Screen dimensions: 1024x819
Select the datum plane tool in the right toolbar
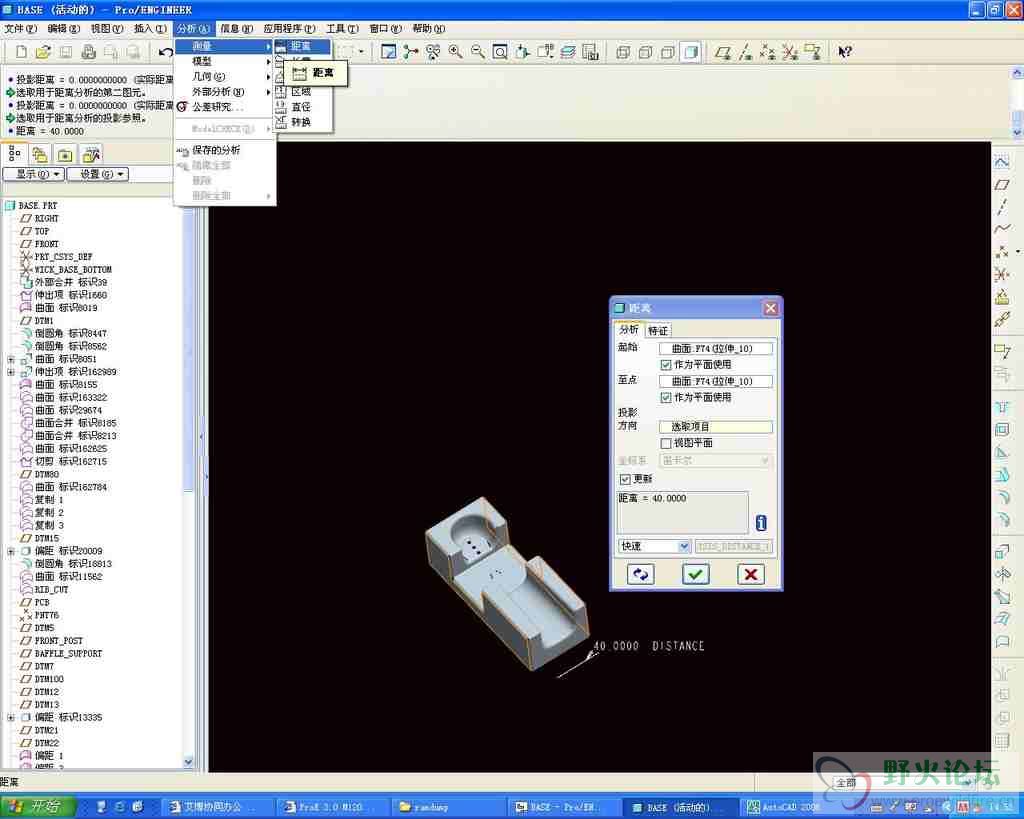coord(1002,185)
